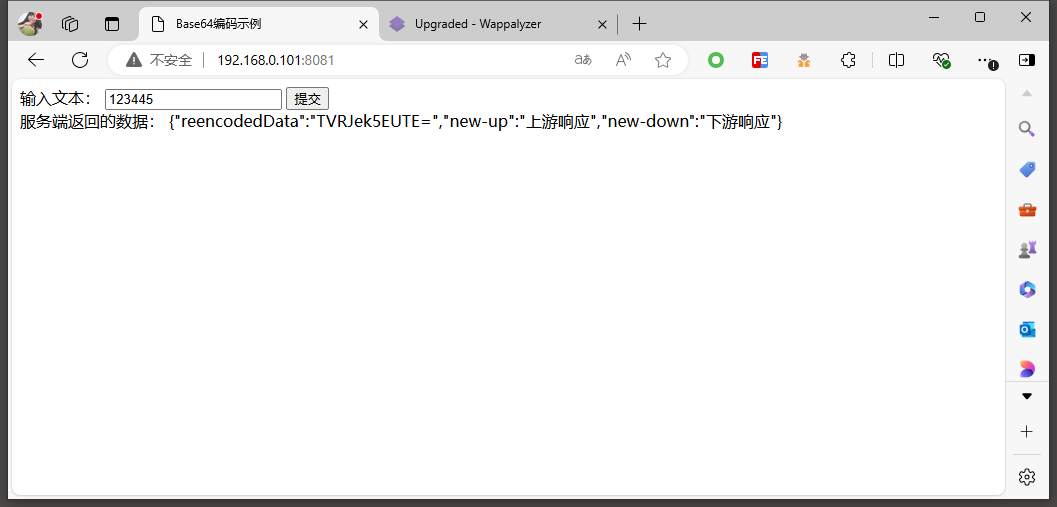Collapse sidebar list with up arrow
1057x507 pixels.
(x=1027, y=93)
